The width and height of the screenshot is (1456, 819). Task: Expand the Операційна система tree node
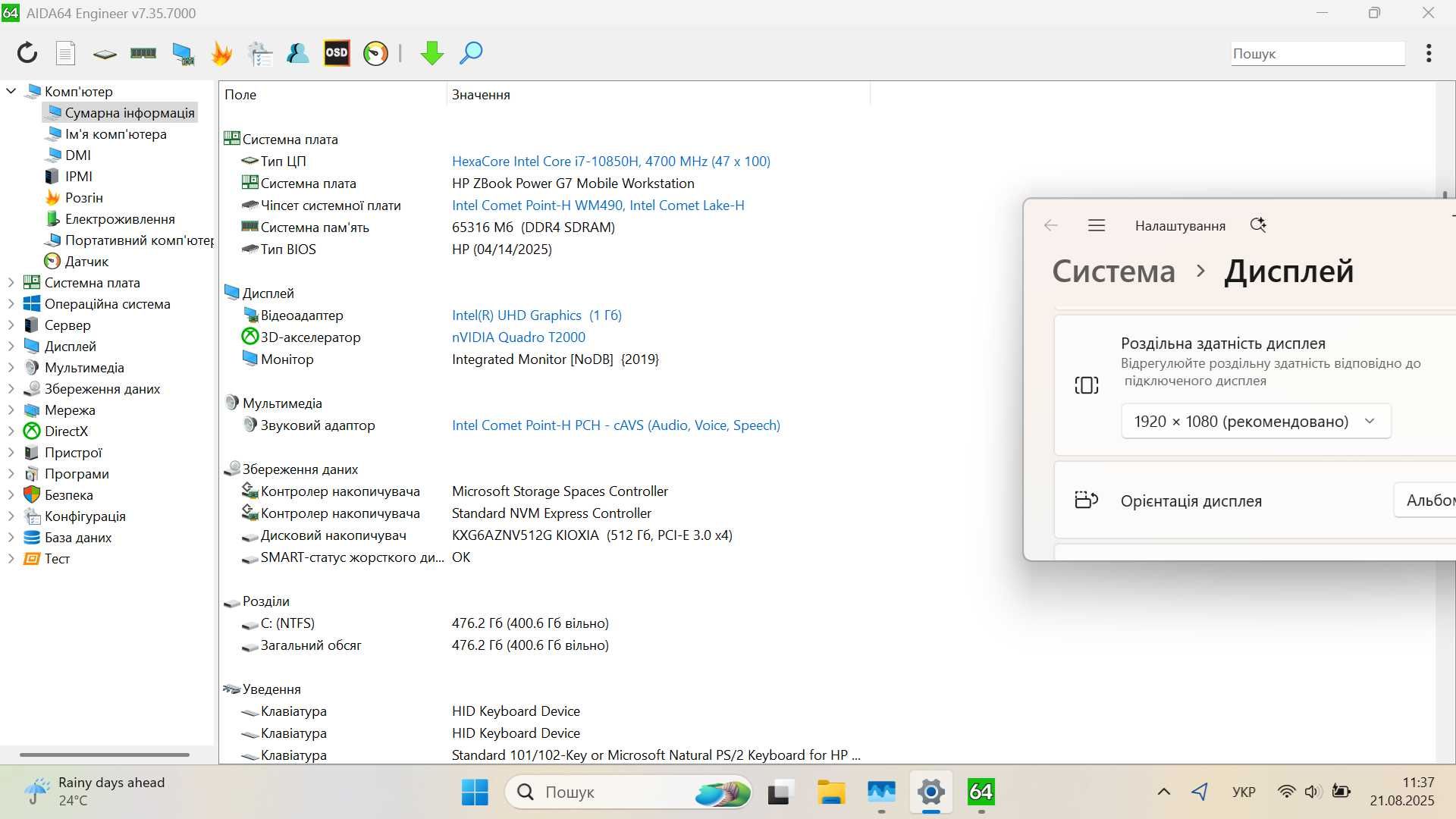tap(11, 303)
